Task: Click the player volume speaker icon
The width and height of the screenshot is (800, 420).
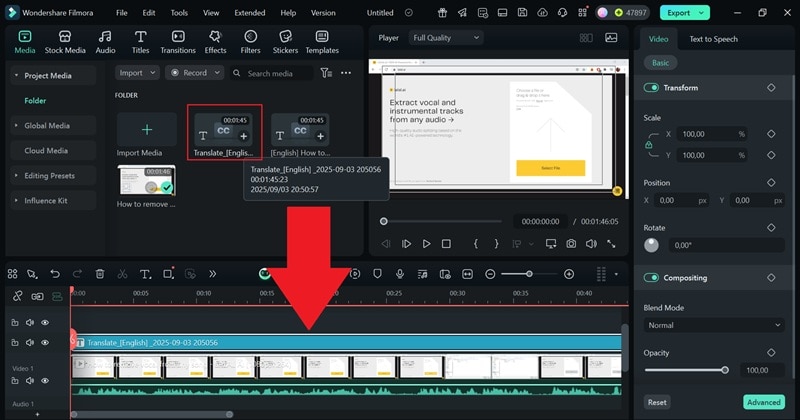Action: pyautogui.click(x=591, y=244)
